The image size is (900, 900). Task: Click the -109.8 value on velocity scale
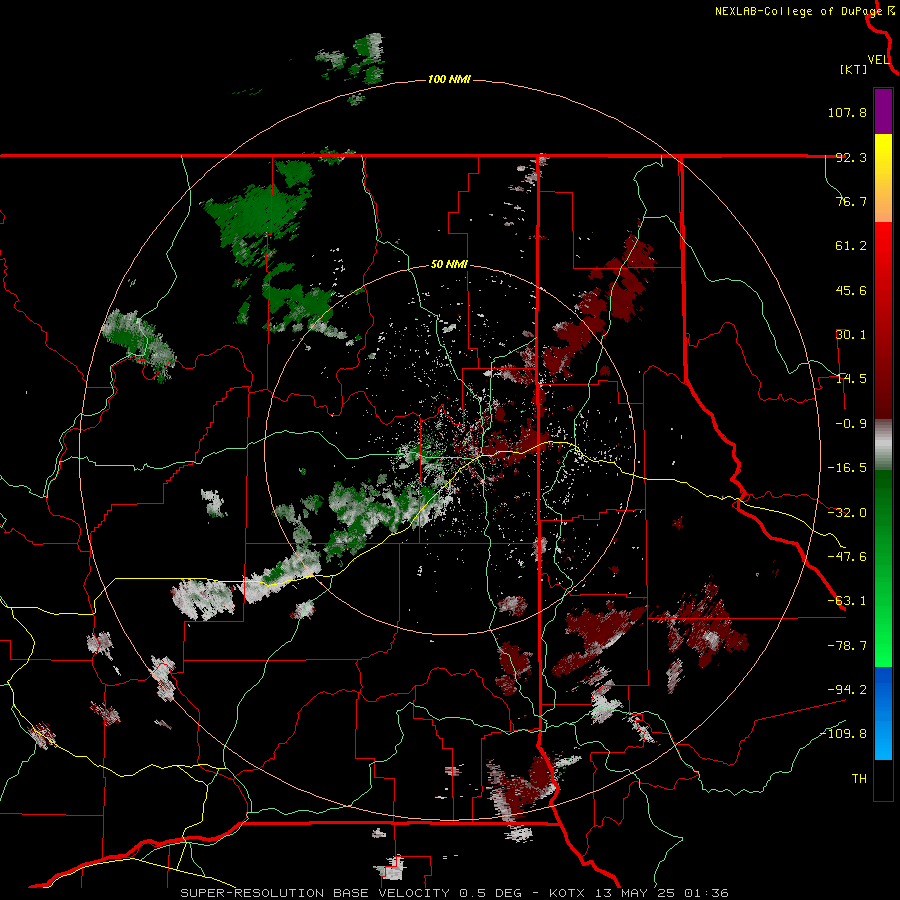point(844,734)
